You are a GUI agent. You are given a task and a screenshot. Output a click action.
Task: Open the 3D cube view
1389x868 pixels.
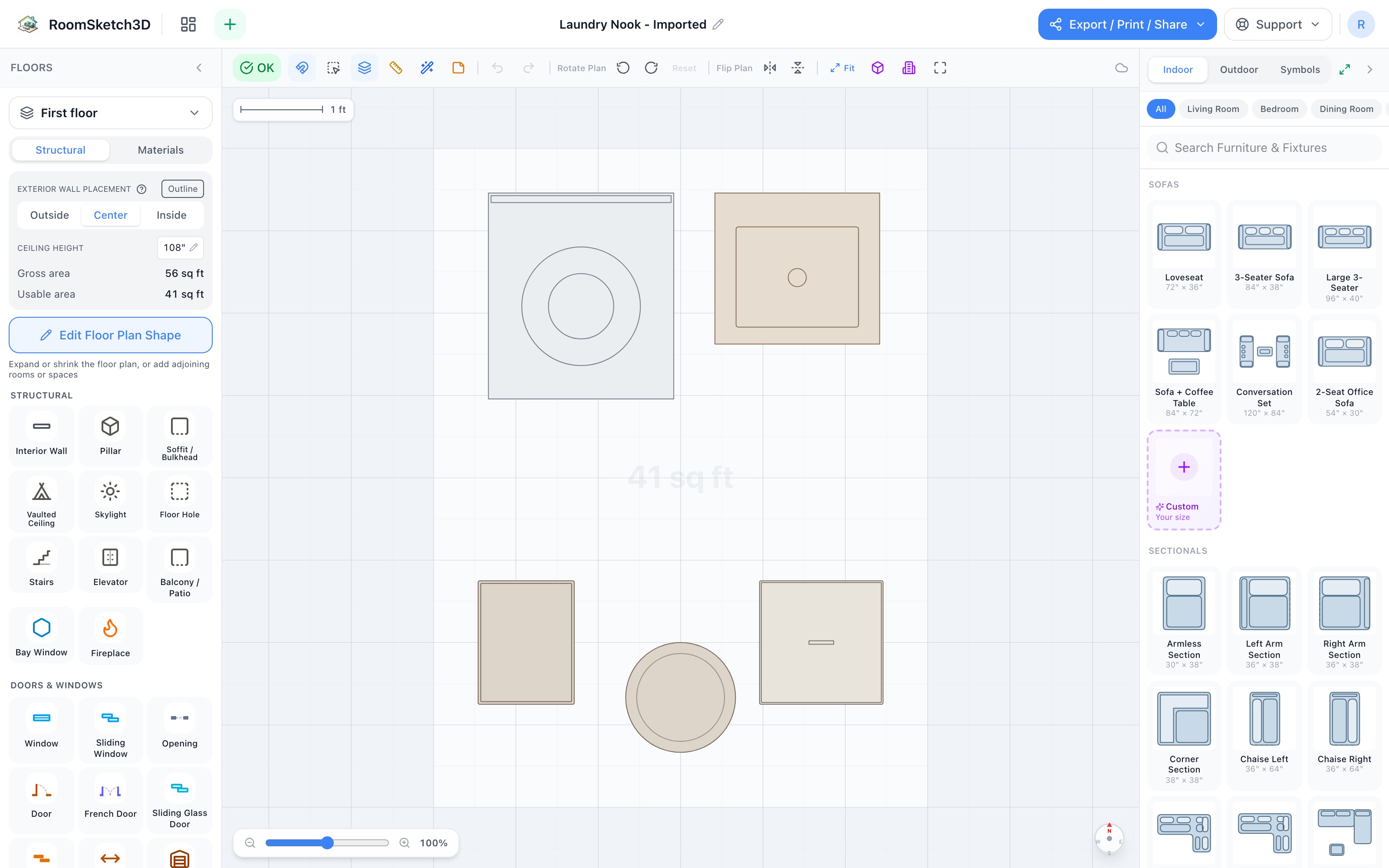(878, 68)
